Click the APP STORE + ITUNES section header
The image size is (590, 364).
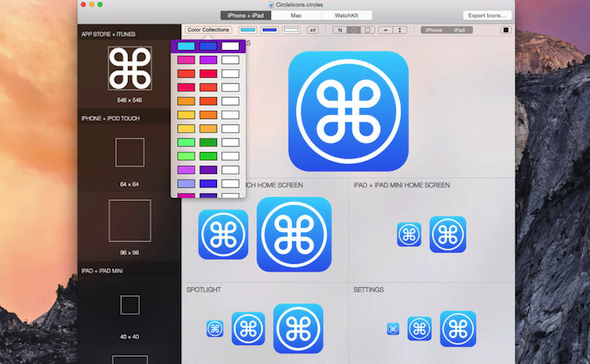click(x=108, y=34)
